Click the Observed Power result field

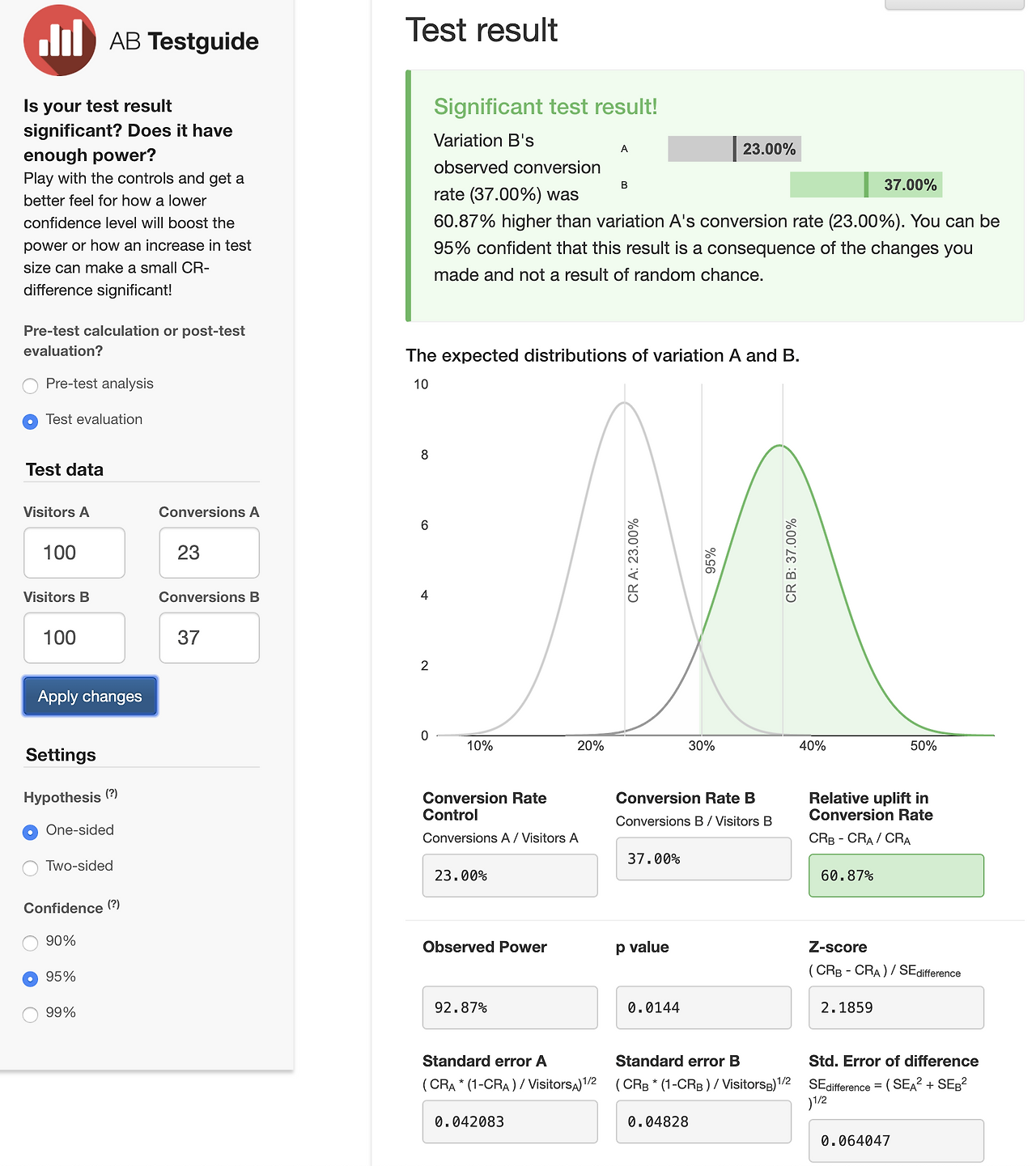pyautogui.click(x=510, y=1007)
